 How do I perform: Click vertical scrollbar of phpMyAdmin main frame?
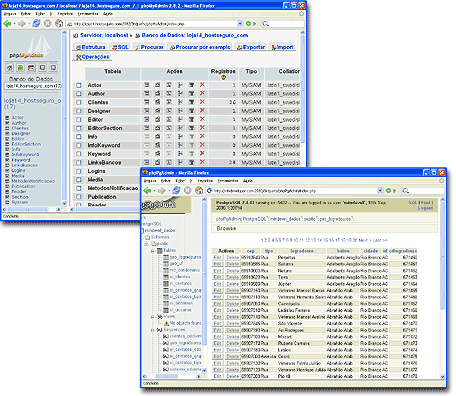[x=302, y=118]
